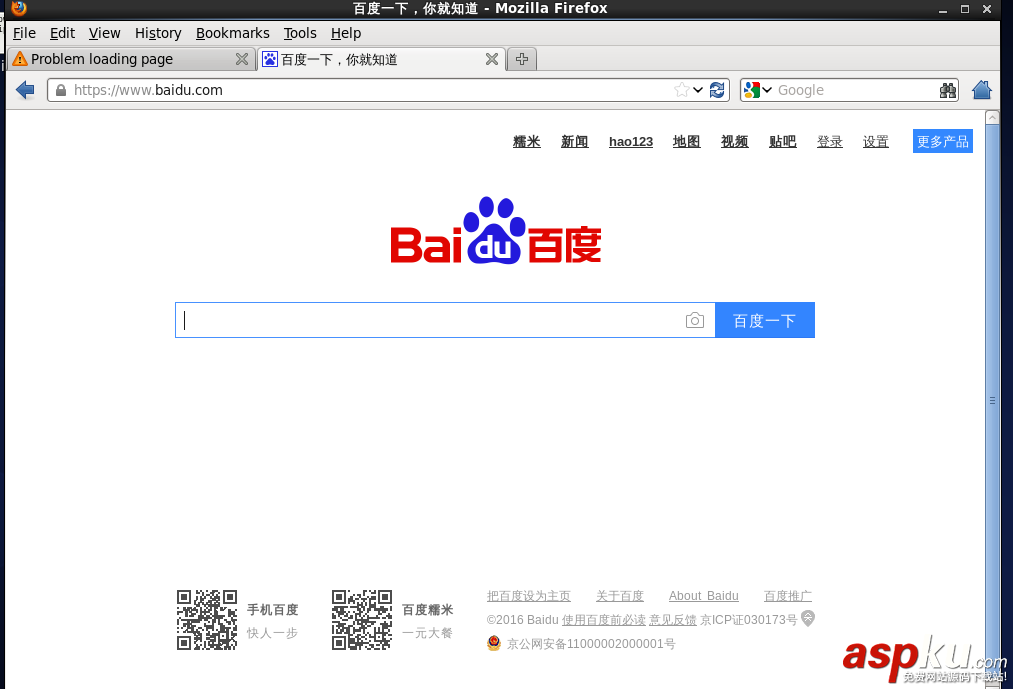
Task: Reload the page with the refresh icon
Action: click(x=716, y=90)
